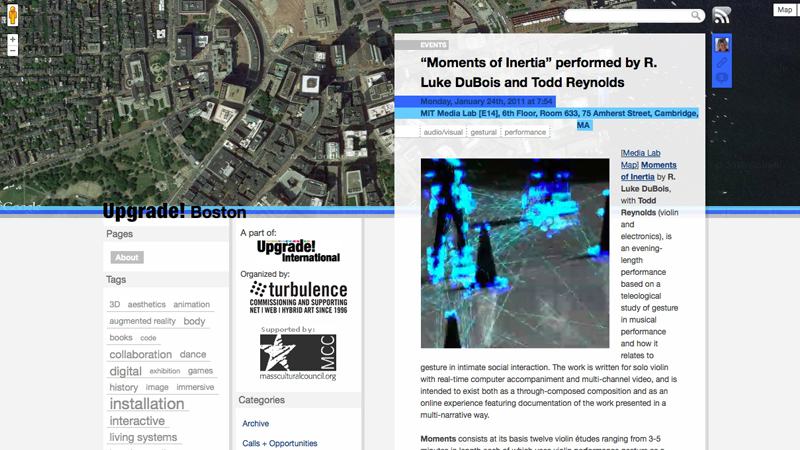
Task: Select the games tag
Action: click(x=201, y=371)
